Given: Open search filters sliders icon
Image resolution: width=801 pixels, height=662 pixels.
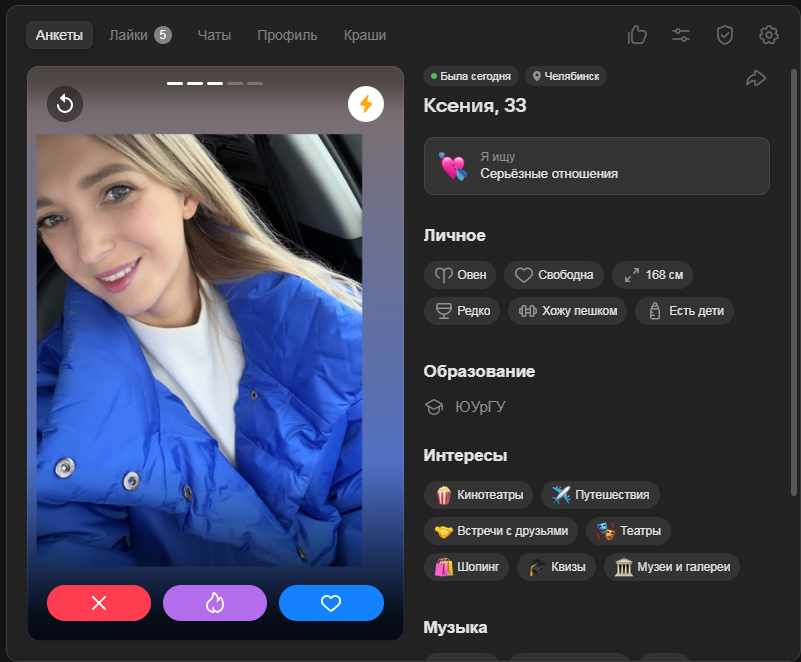Looking at the screenshot, I should [681, 35].
